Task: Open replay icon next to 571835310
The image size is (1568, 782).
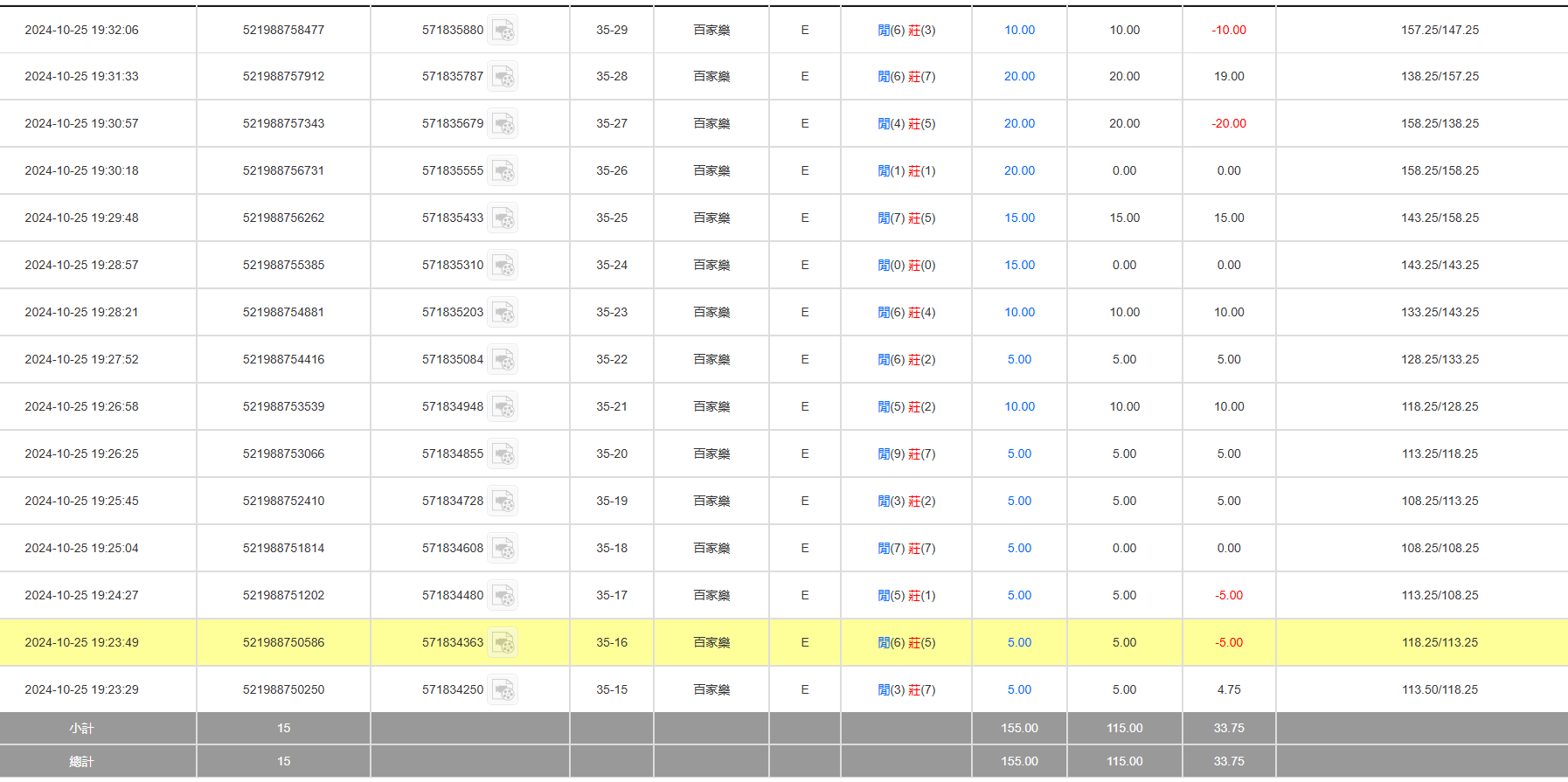Action: pyautogui.click(x=503, y=266)
